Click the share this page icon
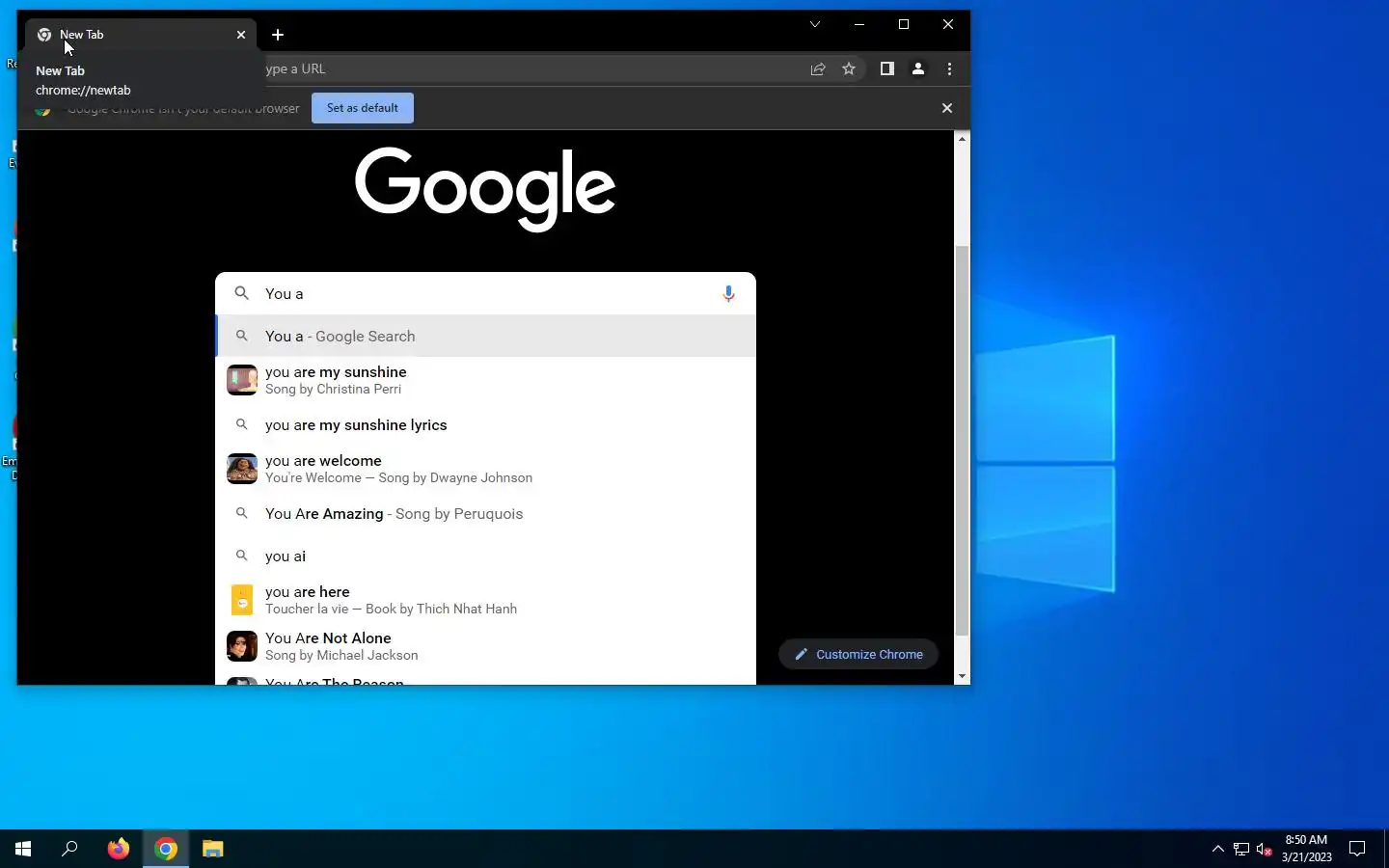The image size is (1389, 868). [818, 68]
